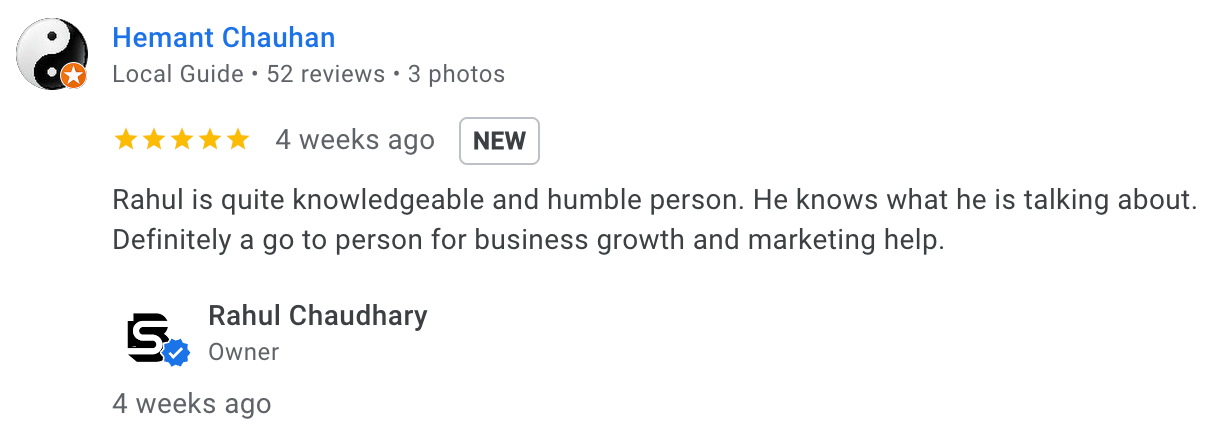
Task: Click the review line starting "Rahul is quite knowledgeable"
Action: [x=654, y=200]
